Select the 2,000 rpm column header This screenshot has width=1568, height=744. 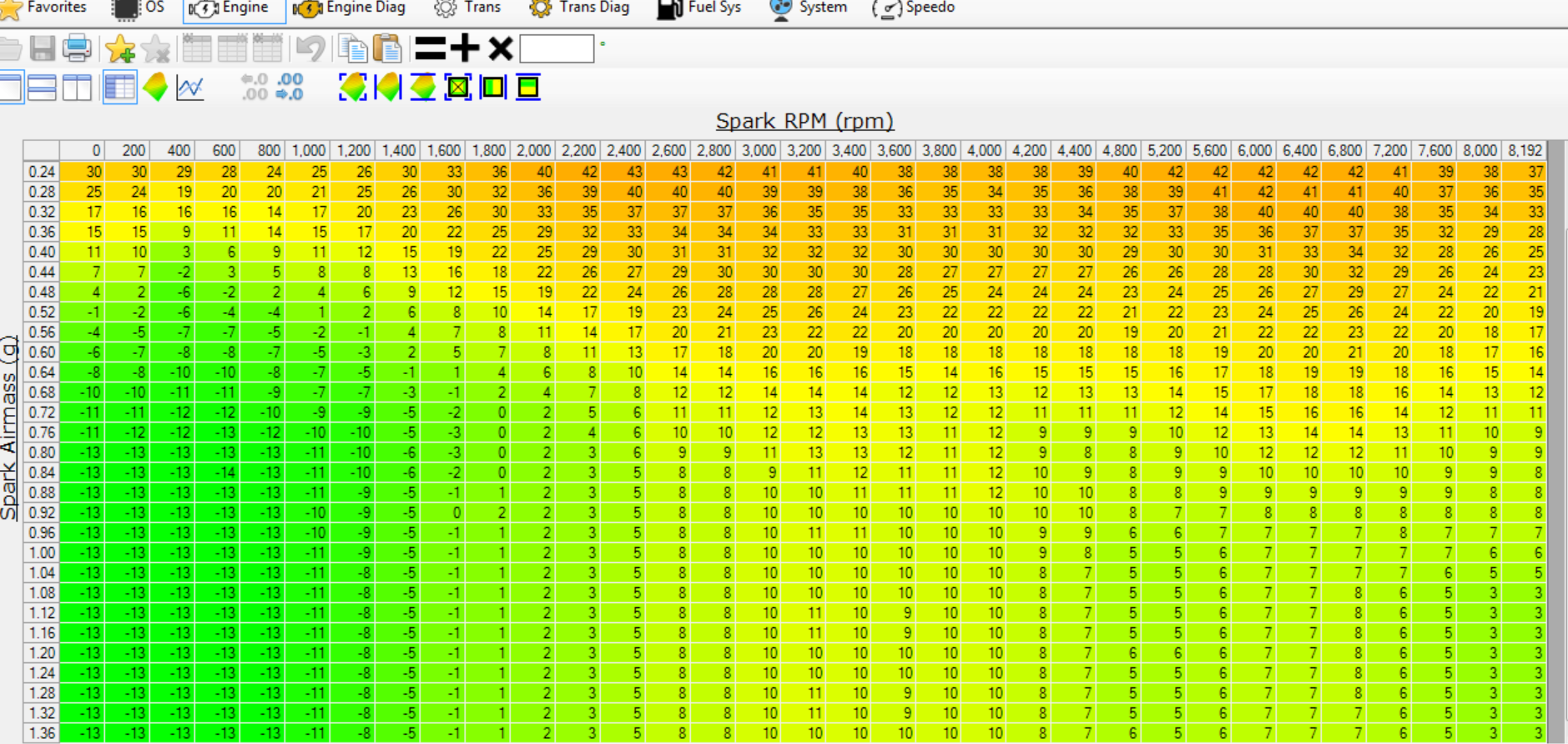click(x=532, y=150)
